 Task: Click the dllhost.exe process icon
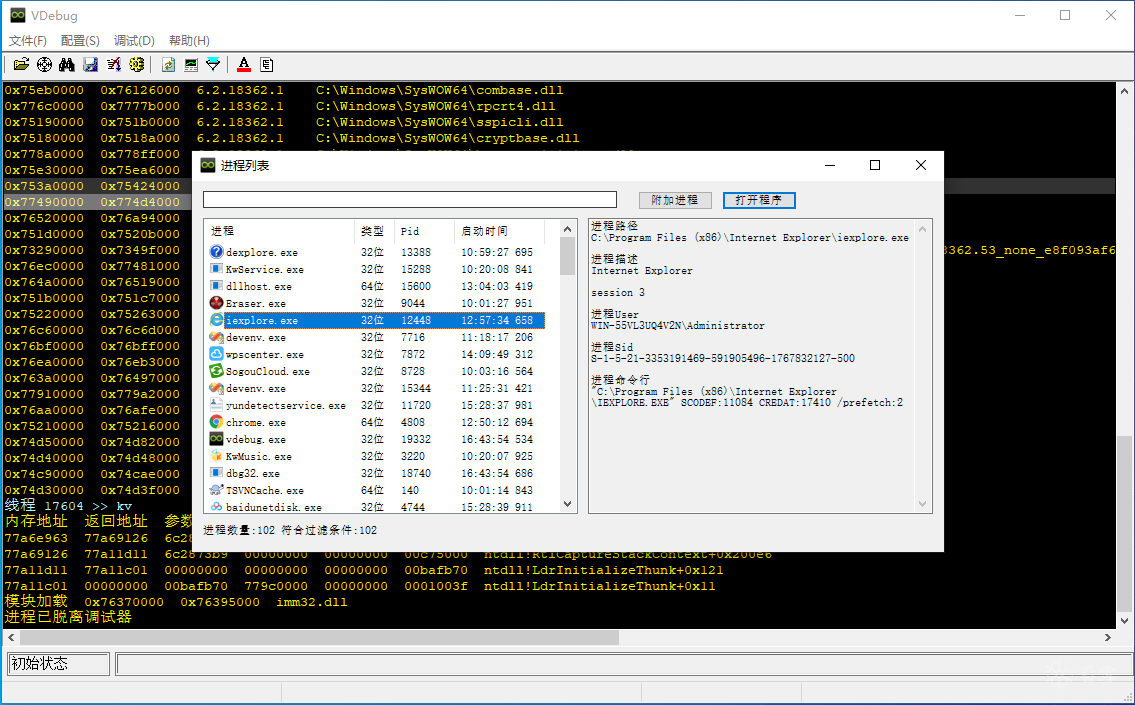[216, 286]
